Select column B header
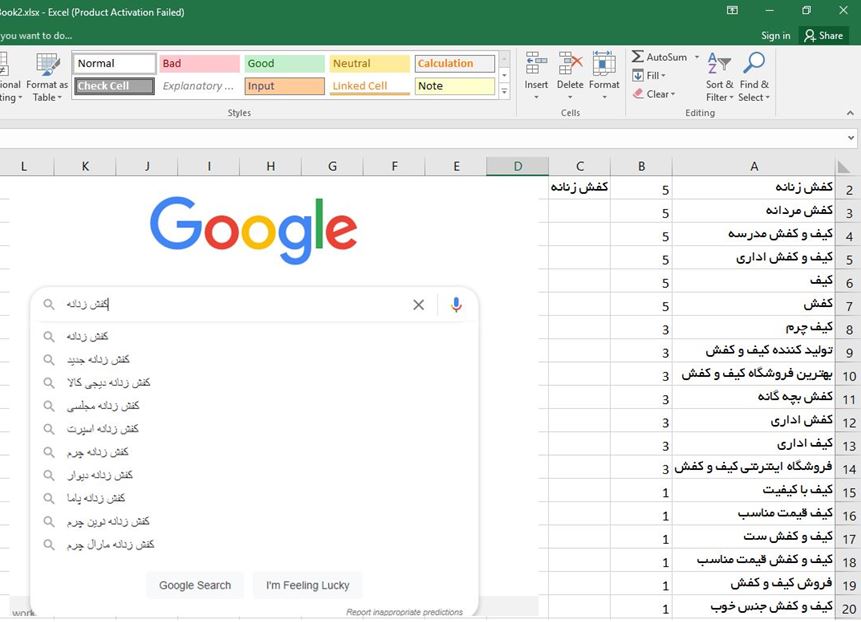Screen dimensions: 861x622 pos(641,166)
